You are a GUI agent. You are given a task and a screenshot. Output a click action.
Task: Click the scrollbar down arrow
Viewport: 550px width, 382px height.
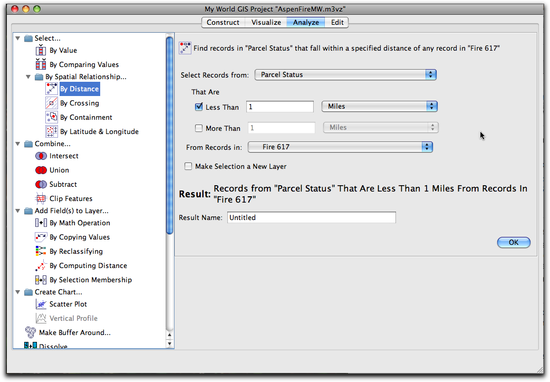pyautogui.click(x=169, y=344)
